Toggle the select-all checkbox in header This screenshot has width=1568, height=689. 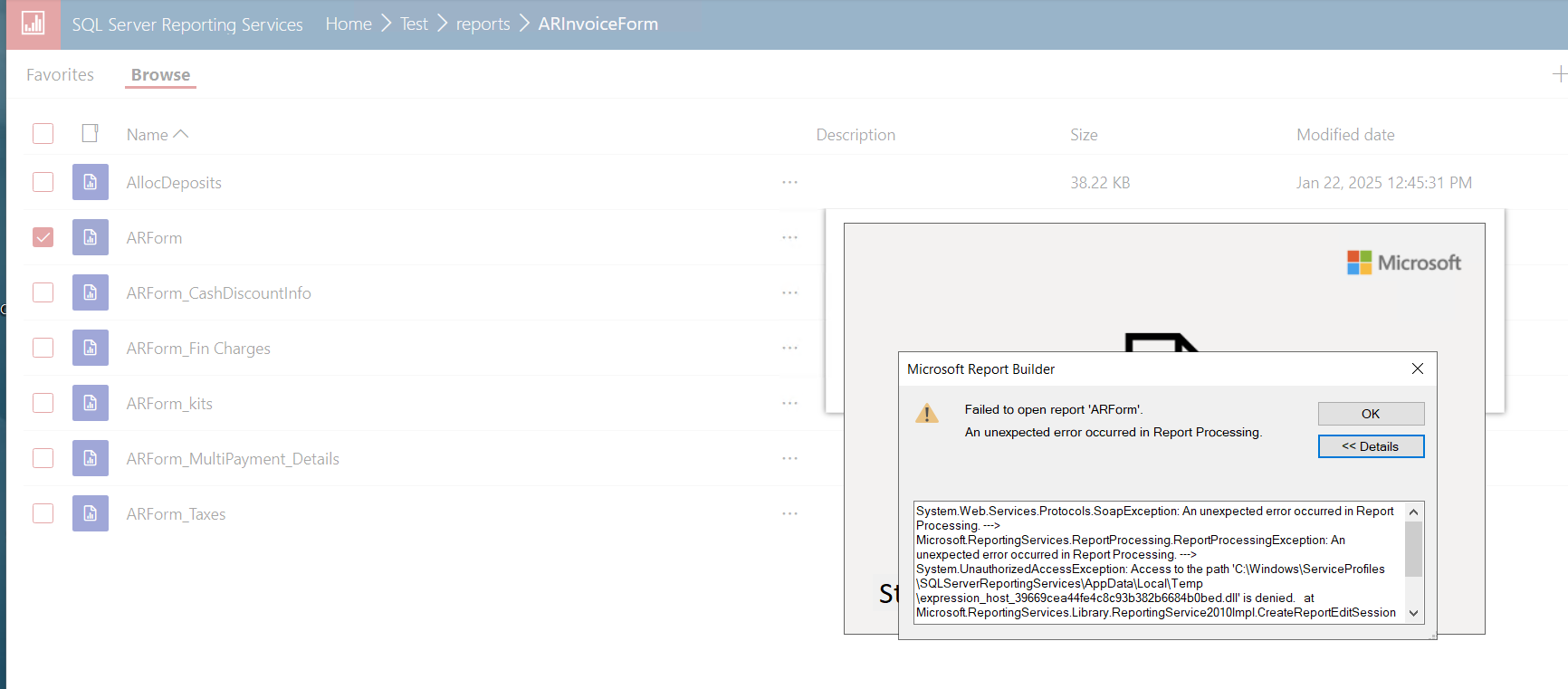pyautogui.click(x=43, y=133)
